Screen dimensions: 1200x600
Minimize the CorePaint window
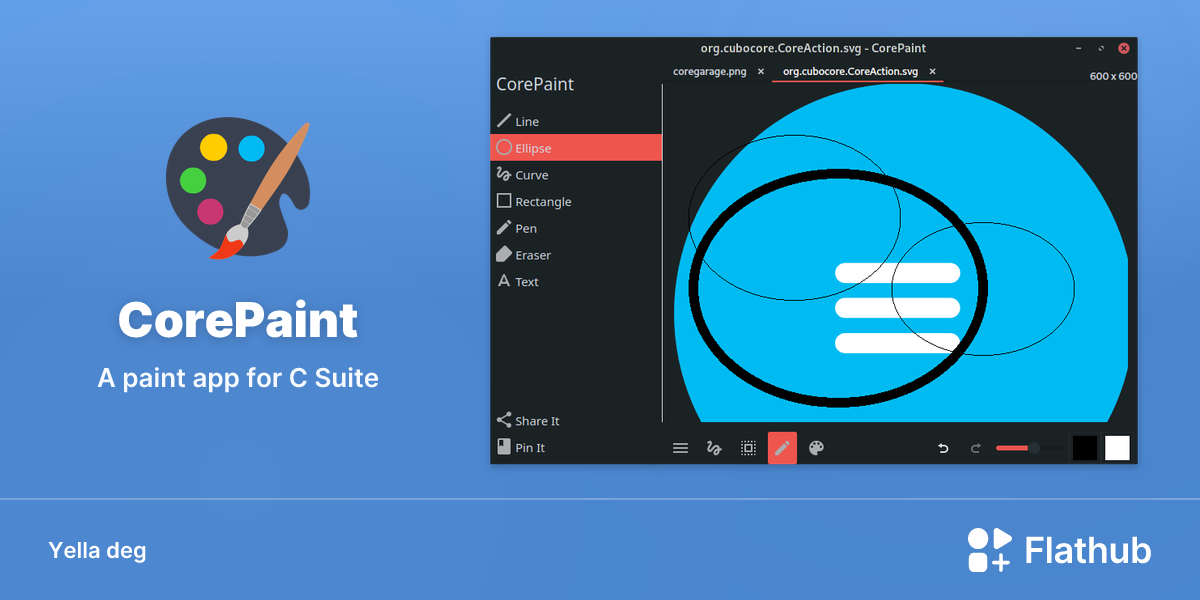[1078, 48]
